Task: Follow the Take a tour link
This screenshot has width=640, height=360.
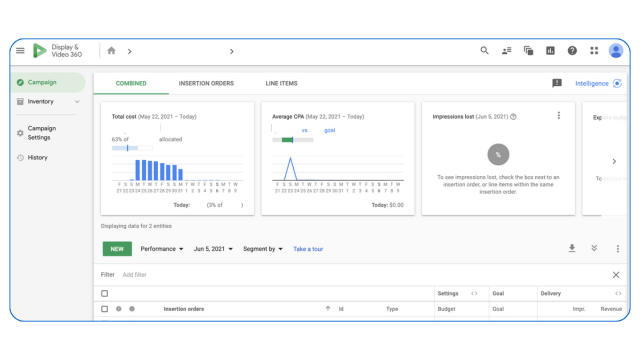Action: pyautogui.click(x=308, y=249)
